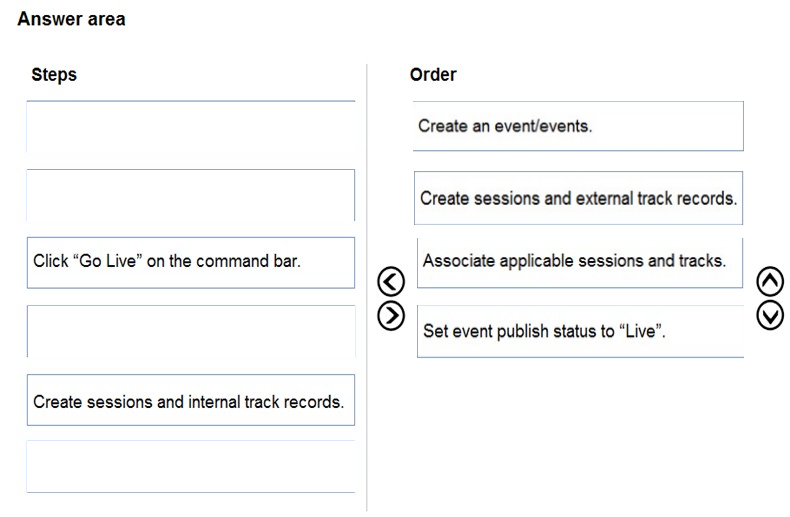Select 'Create sessions and external track records' item
This screenshot has height=517, width=790.
point(578,198)
